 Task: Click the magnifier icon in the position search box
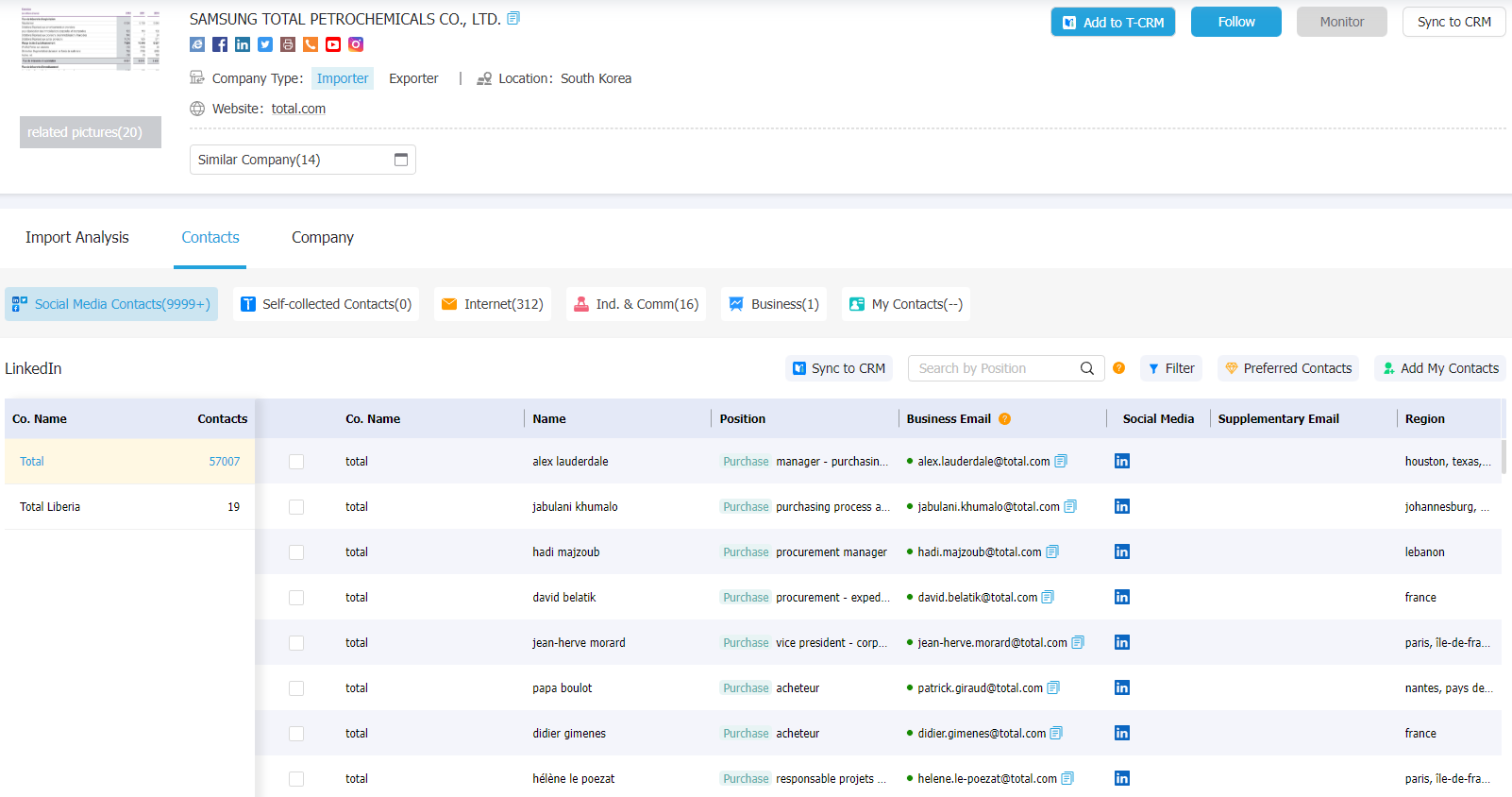tap(1087, 368)
